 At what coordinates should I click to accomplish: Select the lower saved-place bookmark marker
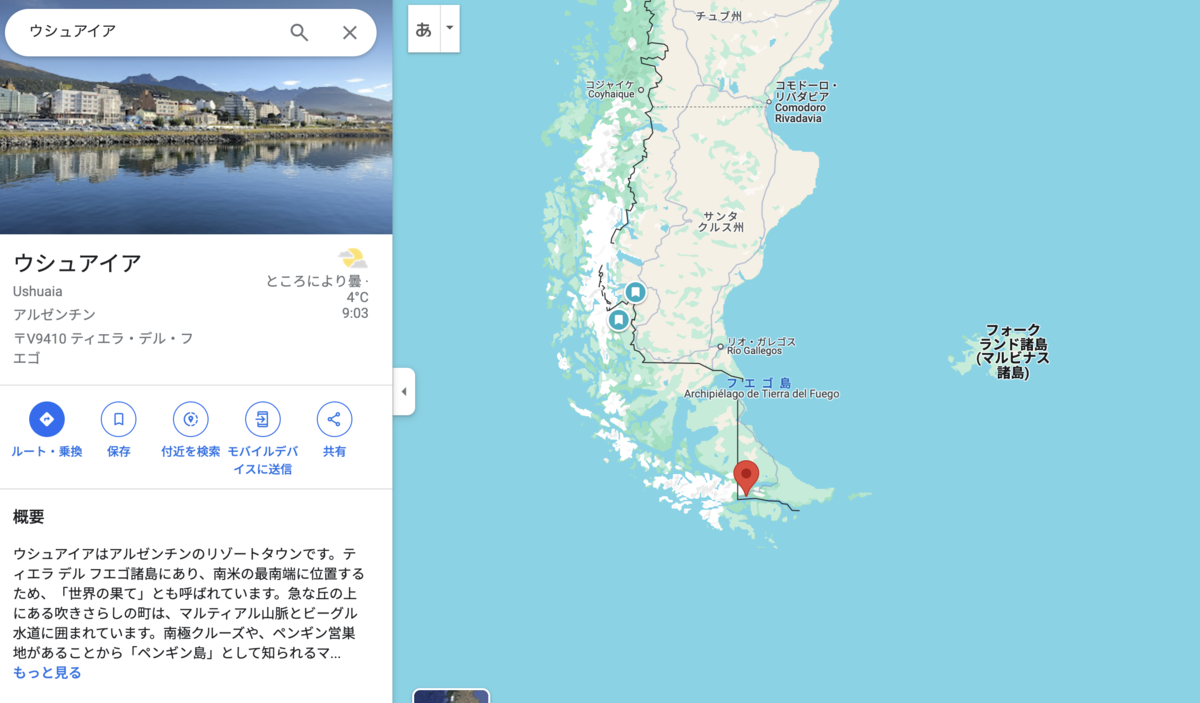pos(619,320)
